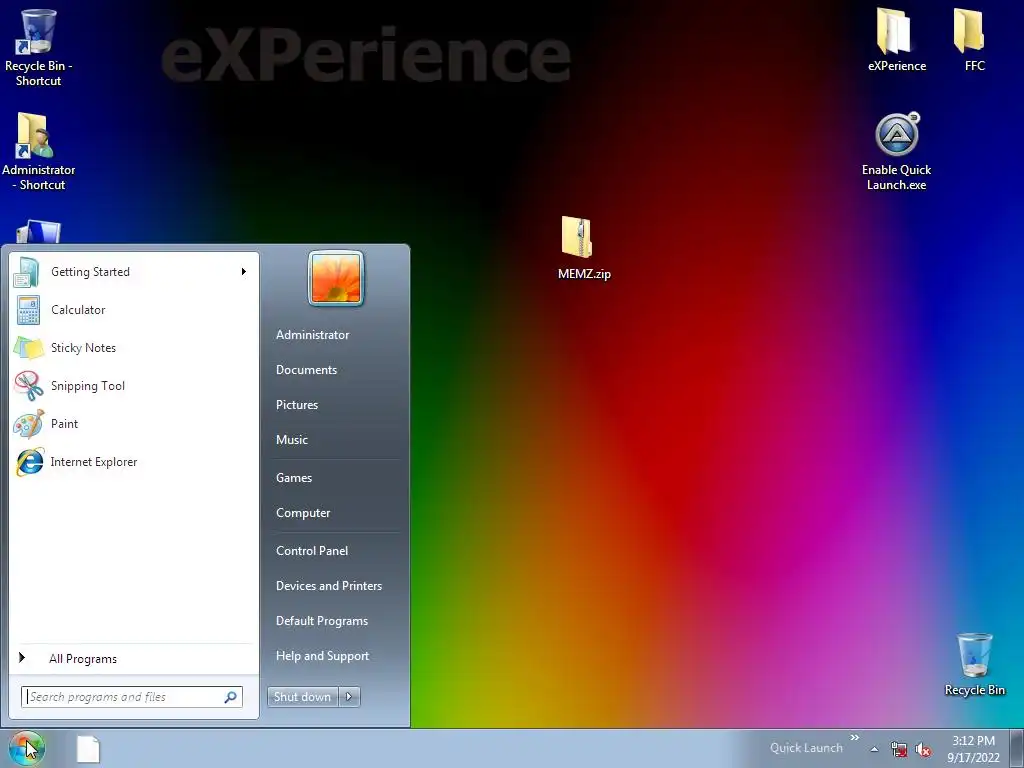
Task: Select Enable Quick Launch.exe desktop icon
Action: (x=897, y=152)
